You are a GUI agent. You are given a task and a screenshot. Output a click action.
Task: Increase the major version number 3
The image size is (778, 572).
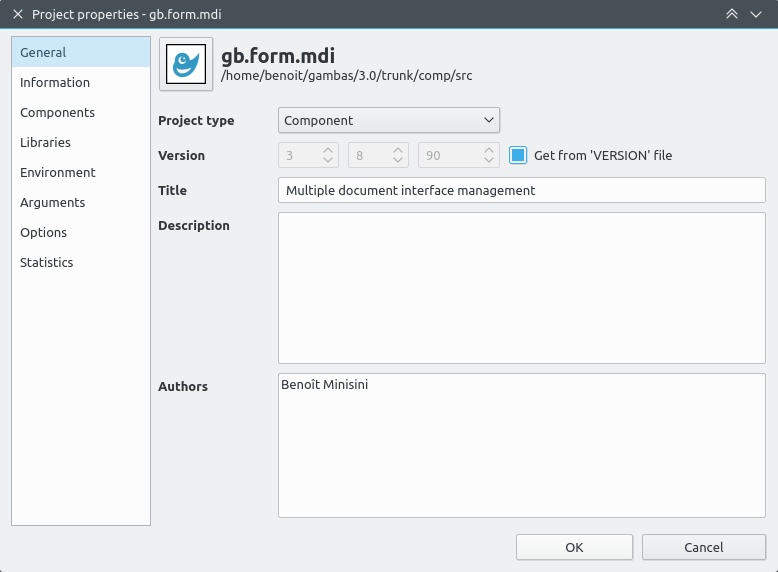(x=328, y=150)
